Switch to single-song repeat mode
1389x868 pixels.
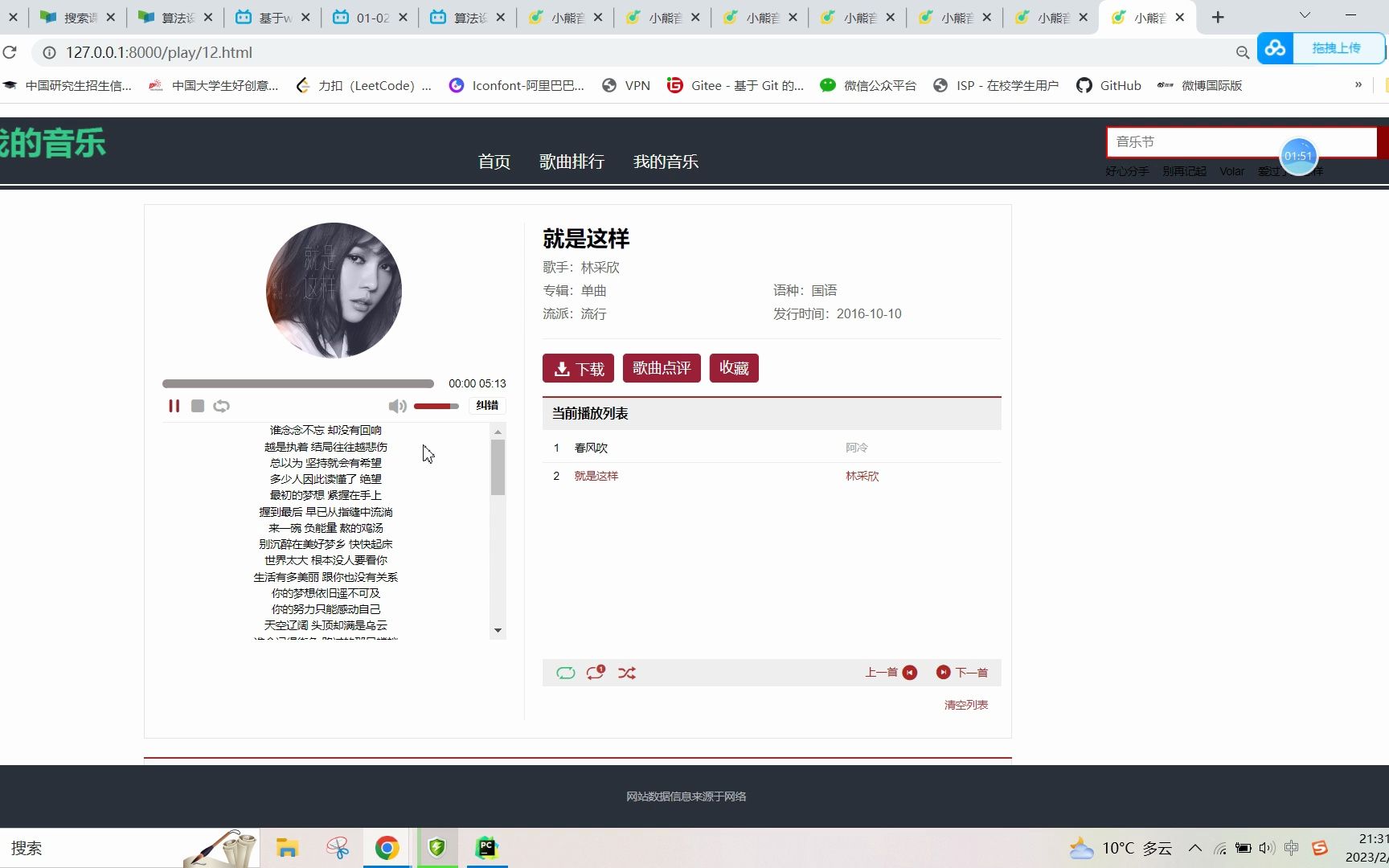(596, 672)
